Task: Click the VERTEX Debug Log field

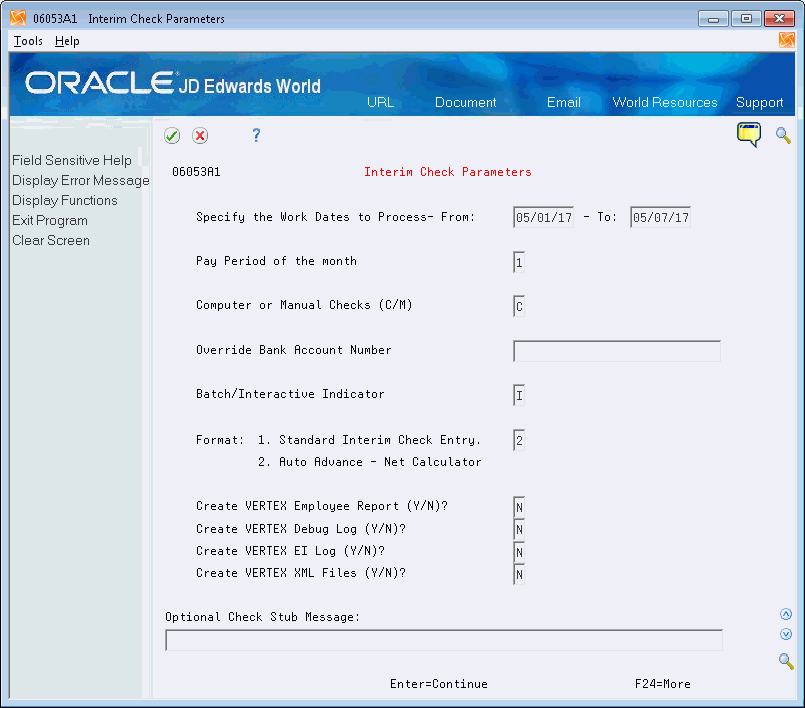Action: [519, 529]
